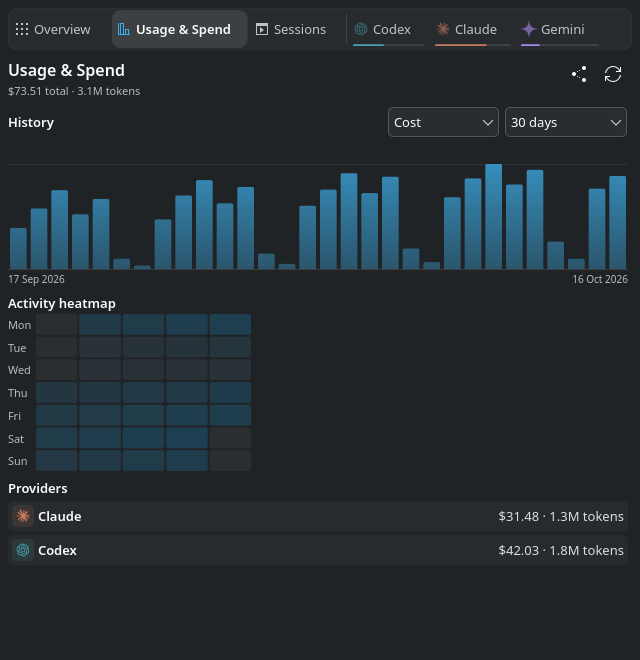The width and height of the screenshot is (640, 660).
Task: Click '$42.03 · 1.8M tokens' value
Action: (561, 551)
